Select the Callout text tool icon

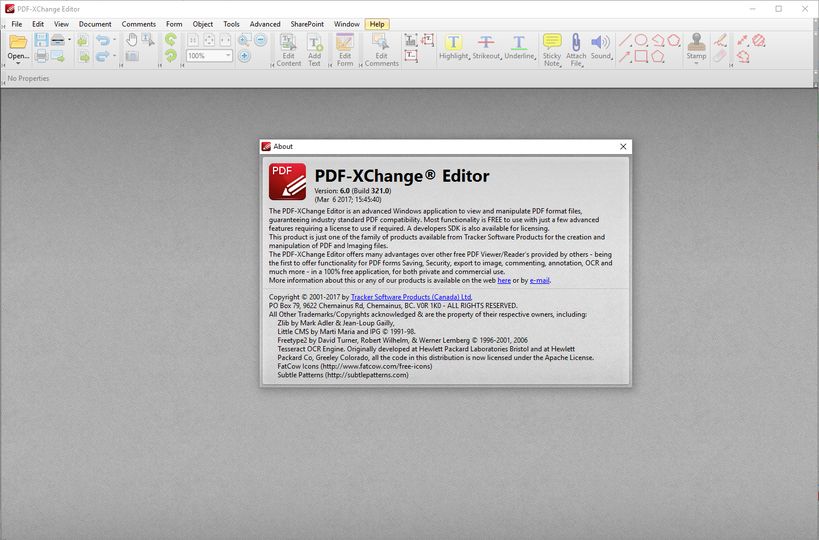[x=428, y=40]
